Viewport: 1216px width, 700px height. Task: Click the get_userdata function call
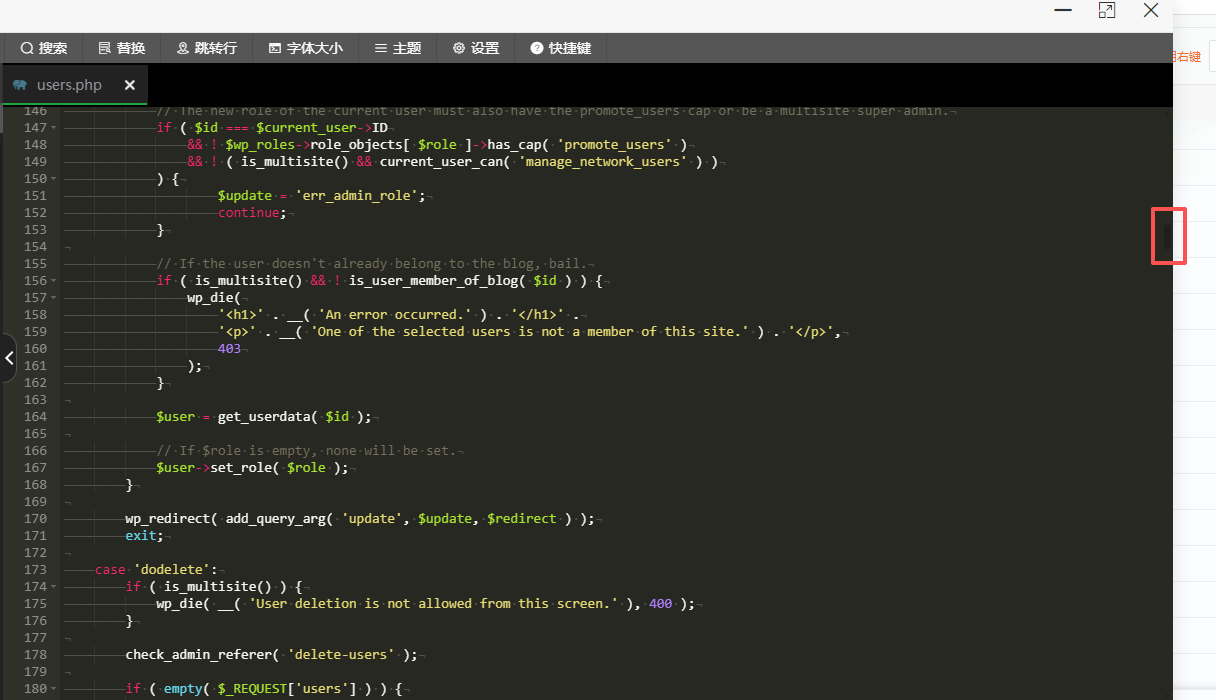point(263,417)
